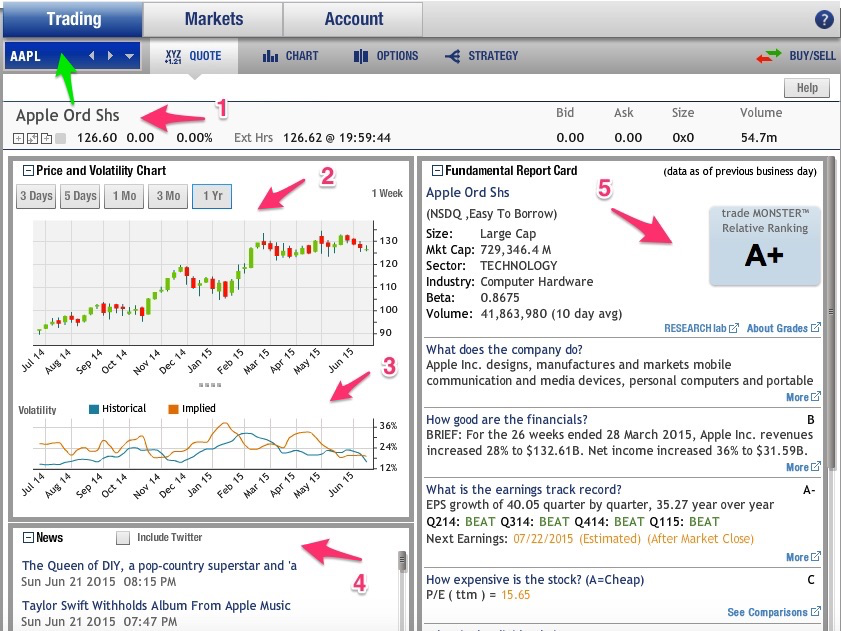The width and height of the screenshot is (841, 631).
Task: Open the symbol history dropdown arrow
Action: coord(129,56)
